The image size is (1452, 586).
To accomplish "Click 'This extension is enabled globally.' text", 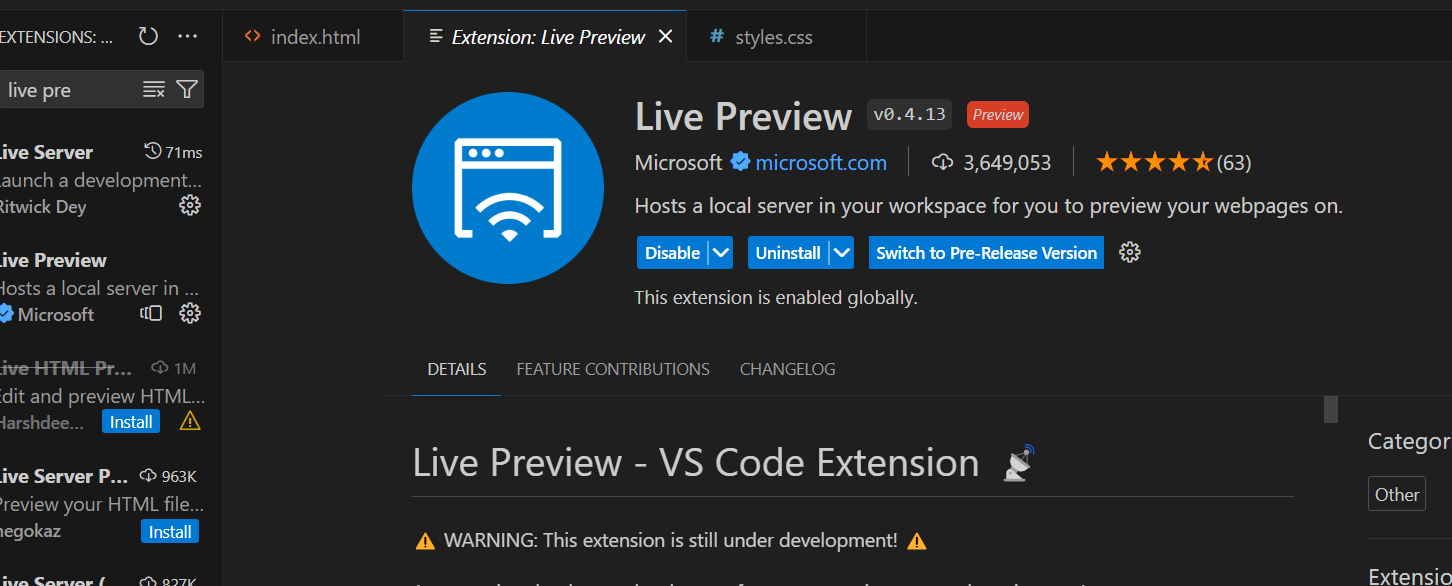I will 776,297.
